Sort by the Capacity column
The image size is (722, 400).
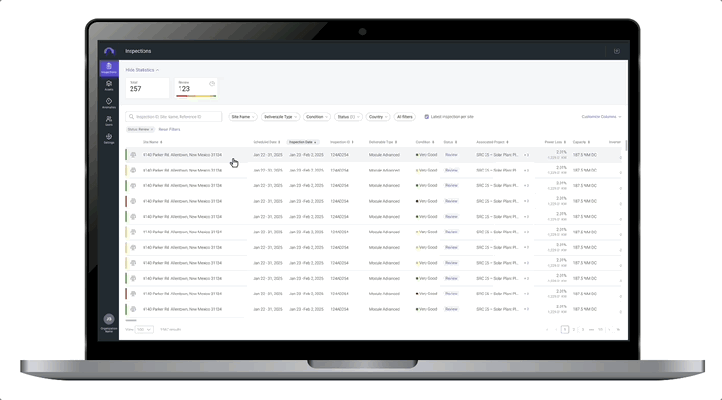(581, 142)
